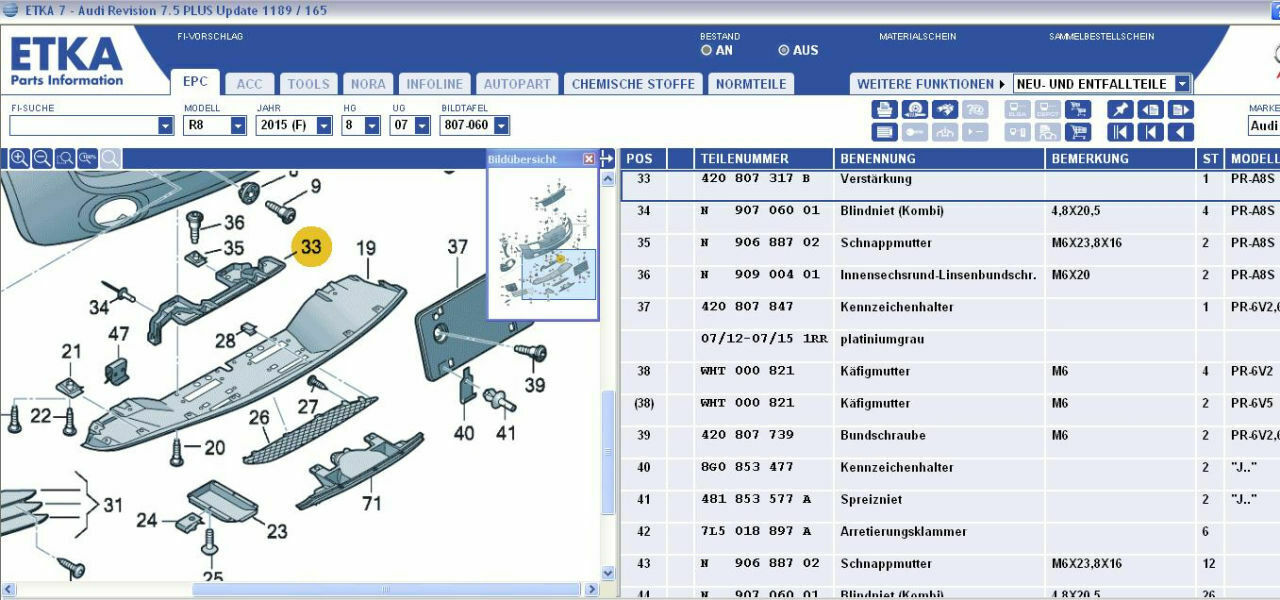Jump to first entry with double-bar arrow
Screen dimensions: 1280x600
[x=1120, y=132]
